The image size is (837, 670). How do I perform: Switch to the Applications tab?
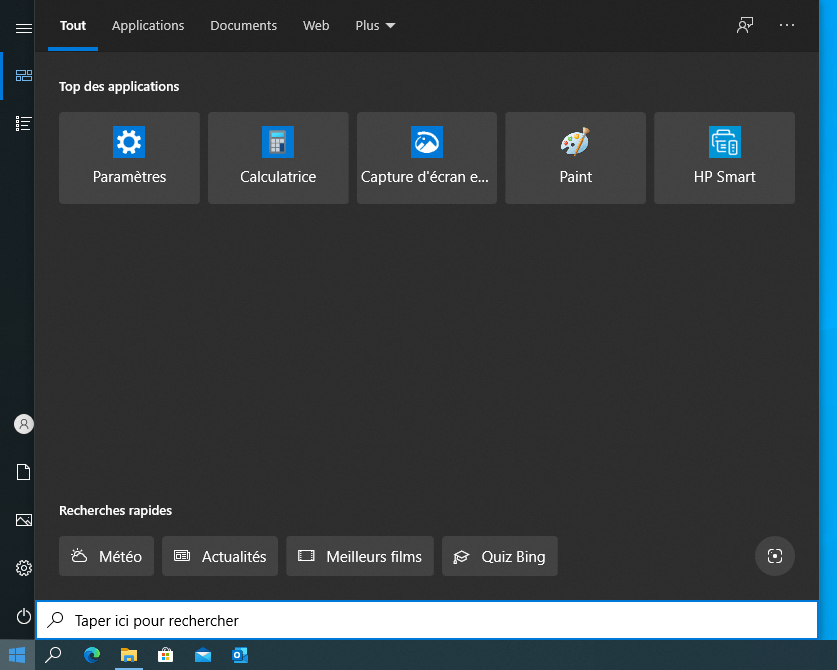[148, 26]
